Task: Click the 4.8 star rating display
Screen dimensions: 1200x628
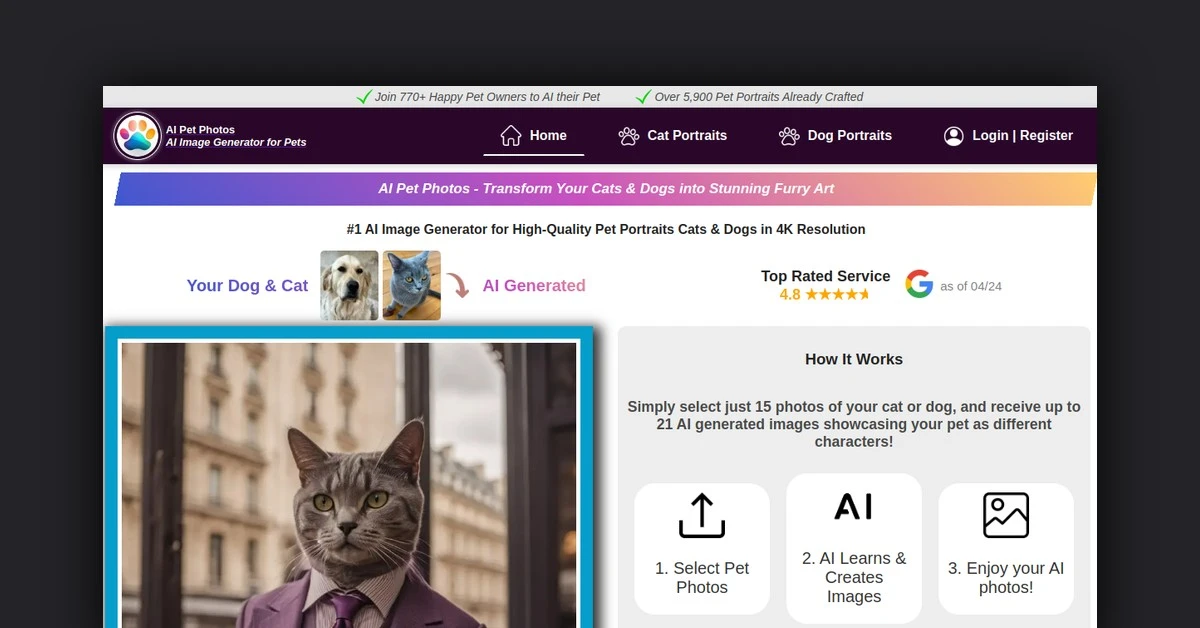Action: (826, 294)
